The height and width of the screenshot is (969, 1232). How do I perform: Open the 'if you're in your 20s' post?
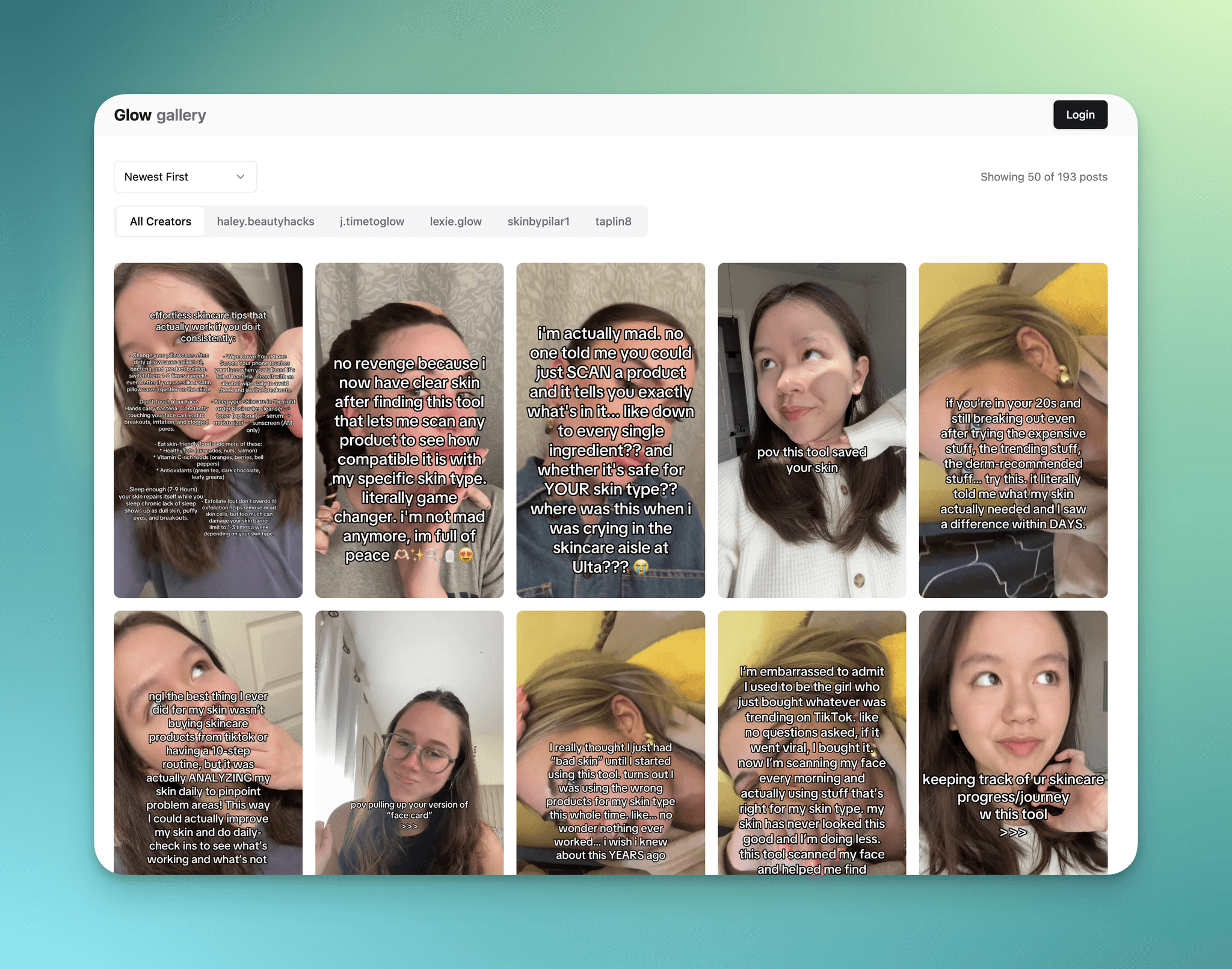[x=1012, y=430]
